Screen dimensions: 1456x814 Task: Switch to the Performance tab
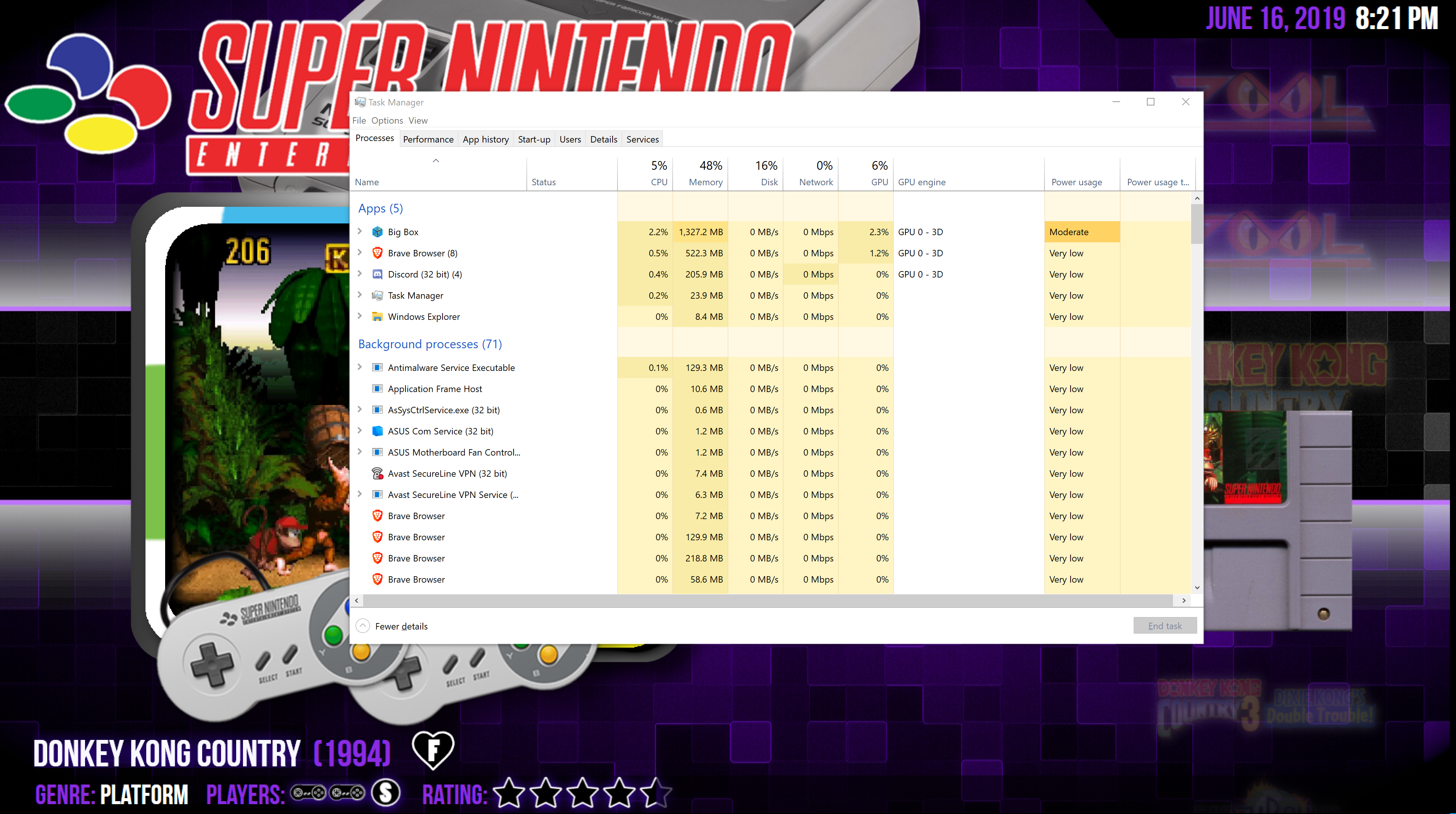coord(428,139)
